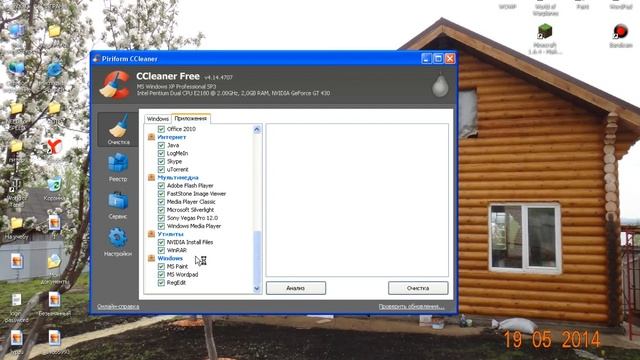The width and height of the screenshot is (640, 360).
Task: Uncheck the Media Player Classic checkbox
Action: pyautogui.click(x=161, y=202)
